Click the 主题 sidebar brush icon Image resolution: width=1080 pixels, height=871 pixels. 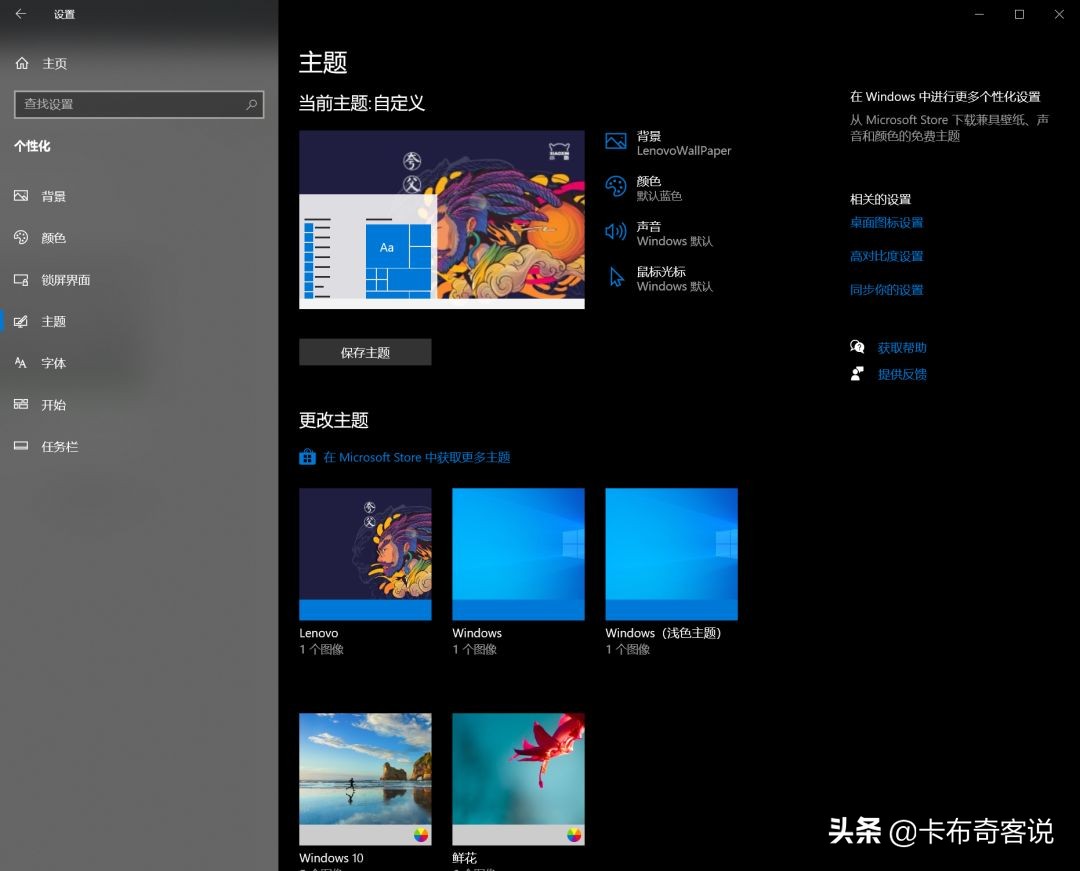coord(21,322)
